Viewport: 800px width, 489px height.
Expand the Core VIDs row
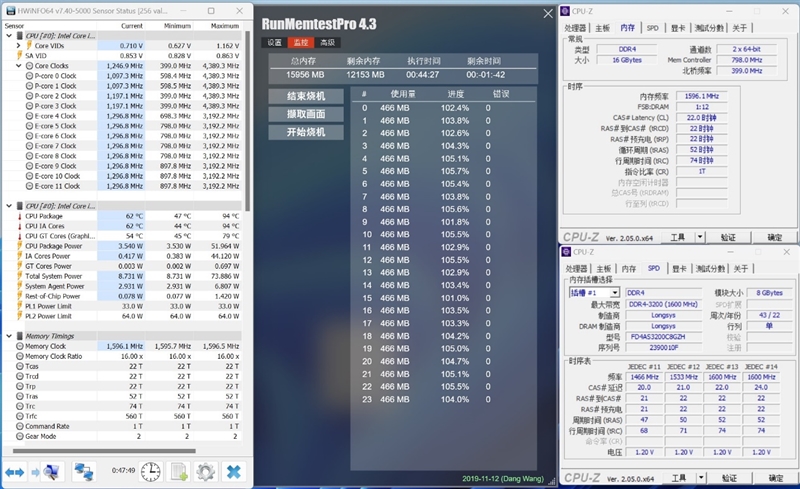pyautogui.click(x=19, y=45)
